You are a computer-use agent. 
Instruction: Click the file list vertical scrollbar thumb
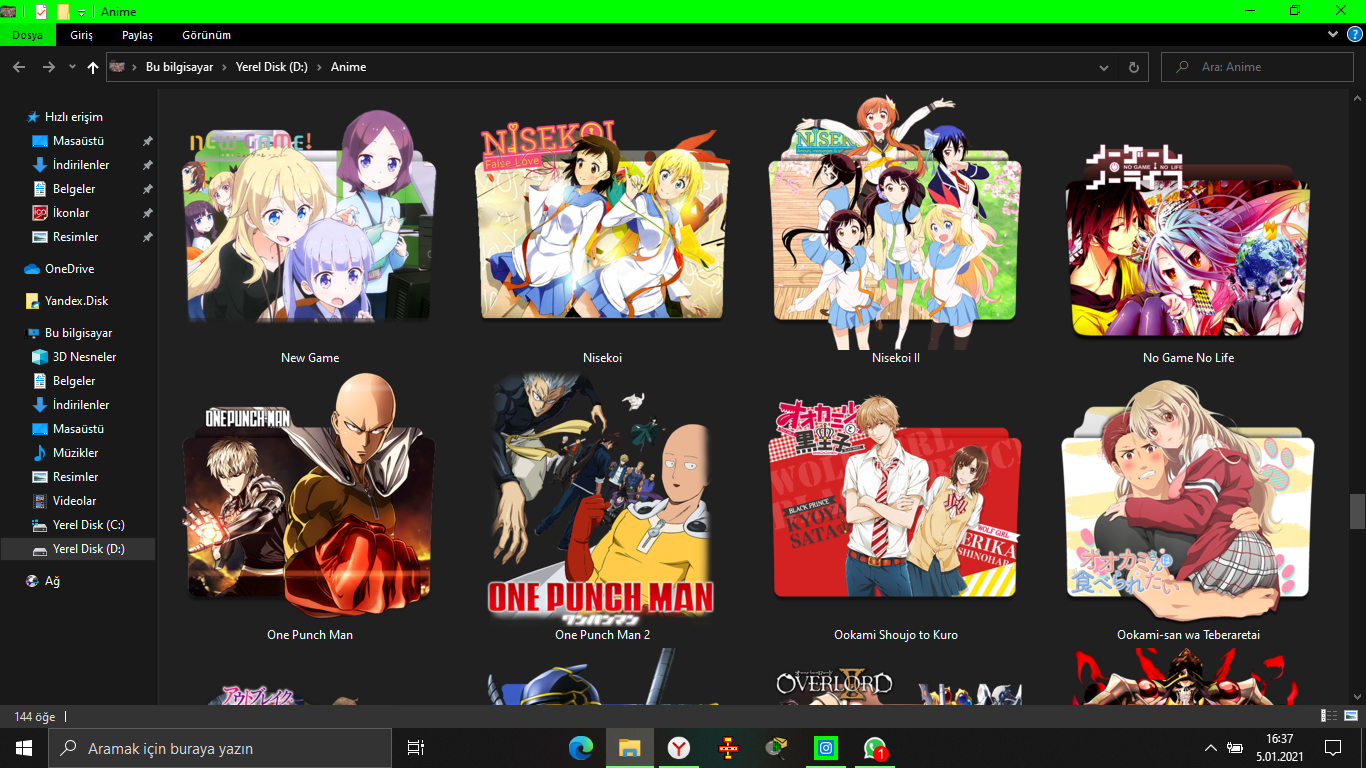[1357, 510]
